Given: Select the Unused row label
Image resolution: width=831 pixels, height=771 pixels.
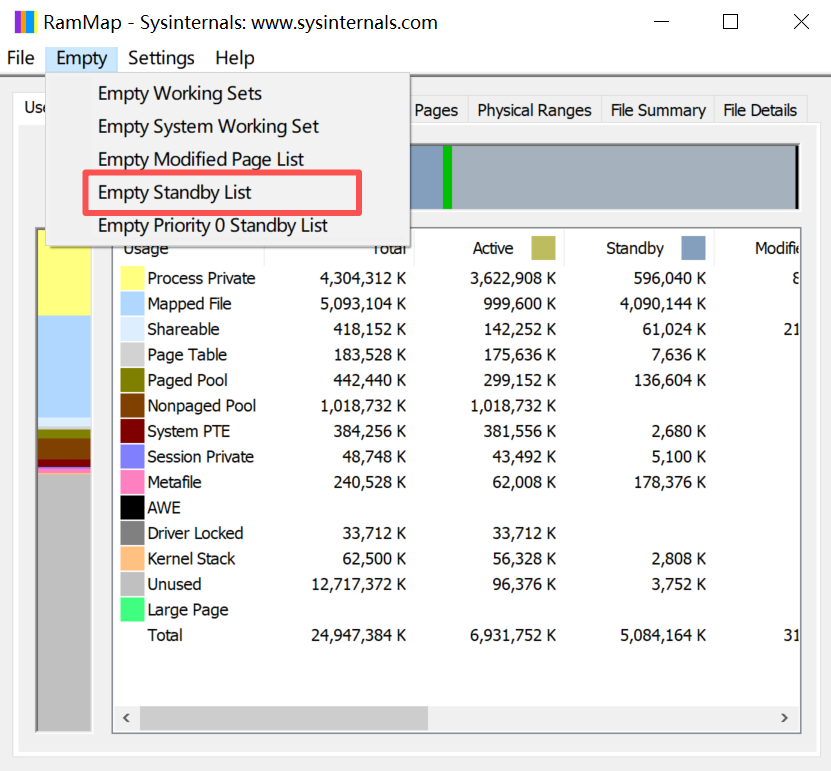Looking at the screenshot, I should tap(174, 584).
